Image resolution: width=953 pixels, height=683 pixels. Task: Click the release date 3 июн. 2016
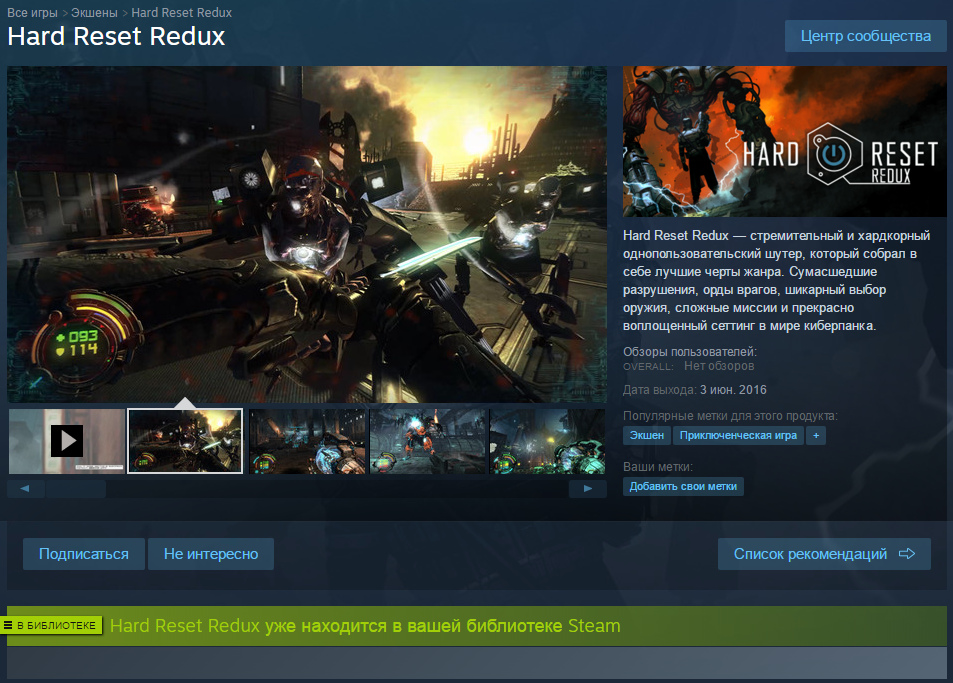click(733, 390)
